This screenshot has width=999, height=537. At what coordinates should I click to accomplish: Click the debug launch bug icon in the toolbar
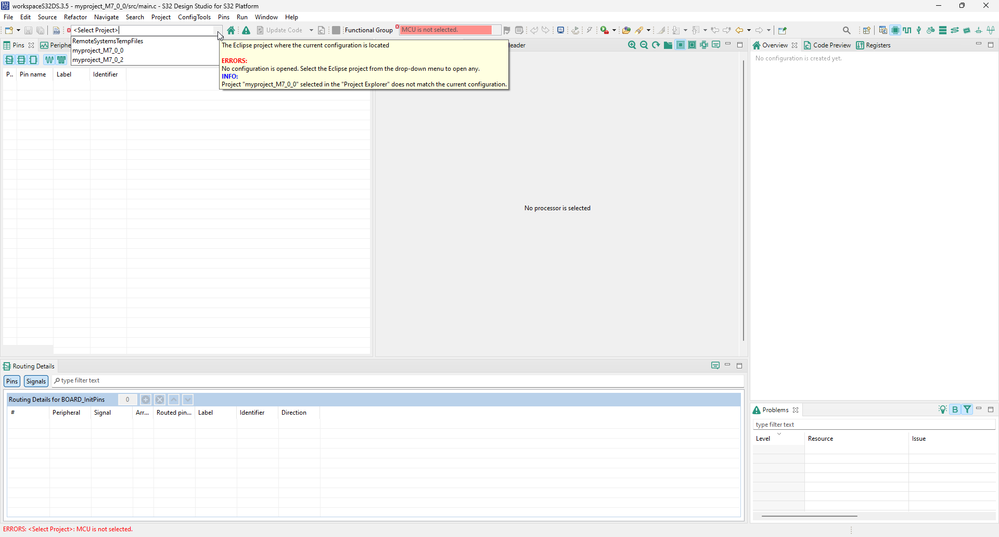pos(604,30)
